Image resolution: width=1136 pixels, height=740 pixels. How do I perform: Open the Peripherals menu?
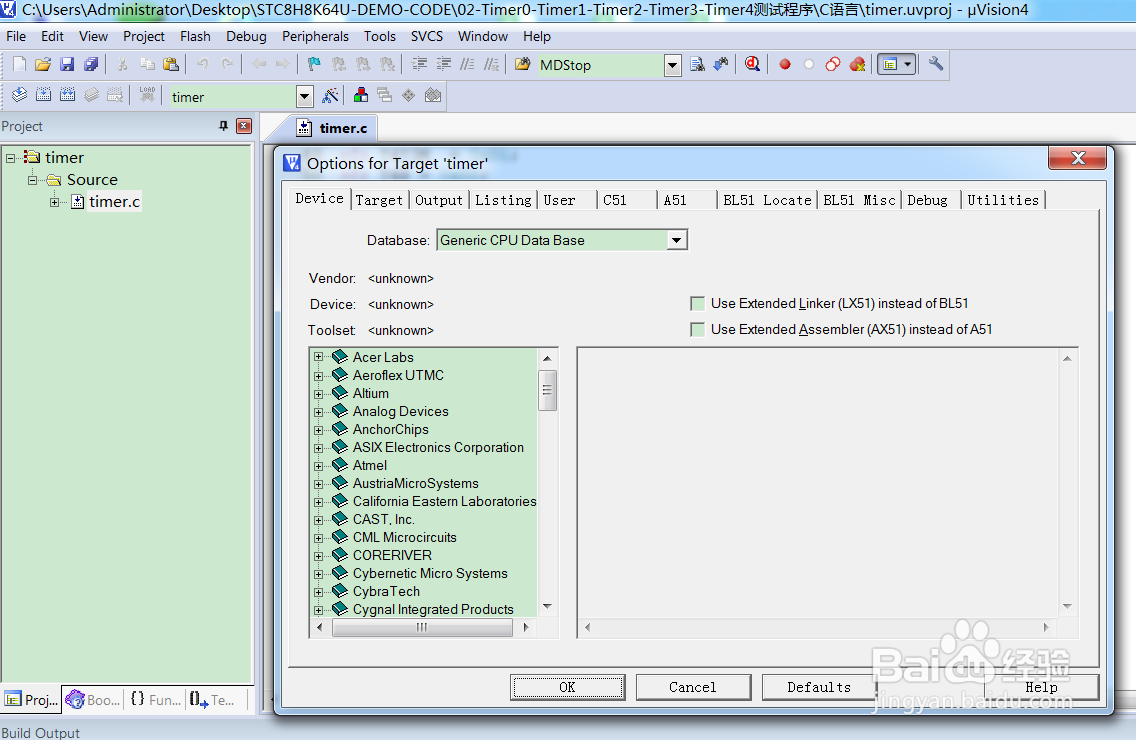[x=315, y=36]
